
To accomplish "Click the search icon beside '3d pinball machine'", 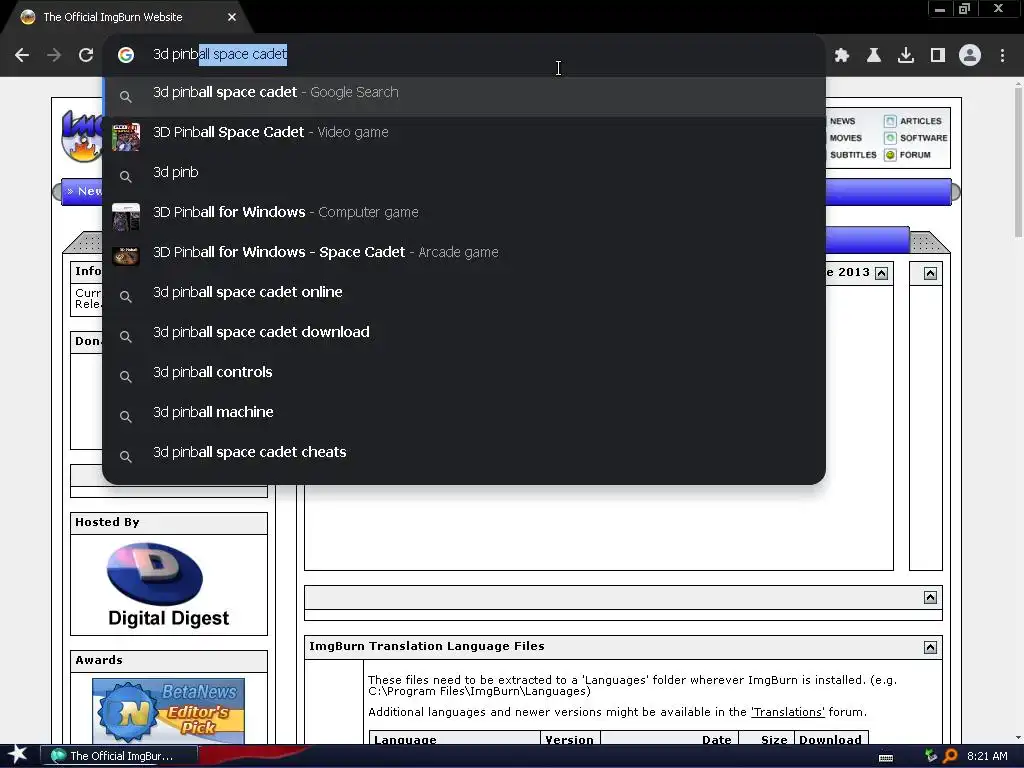I will 126,417.
